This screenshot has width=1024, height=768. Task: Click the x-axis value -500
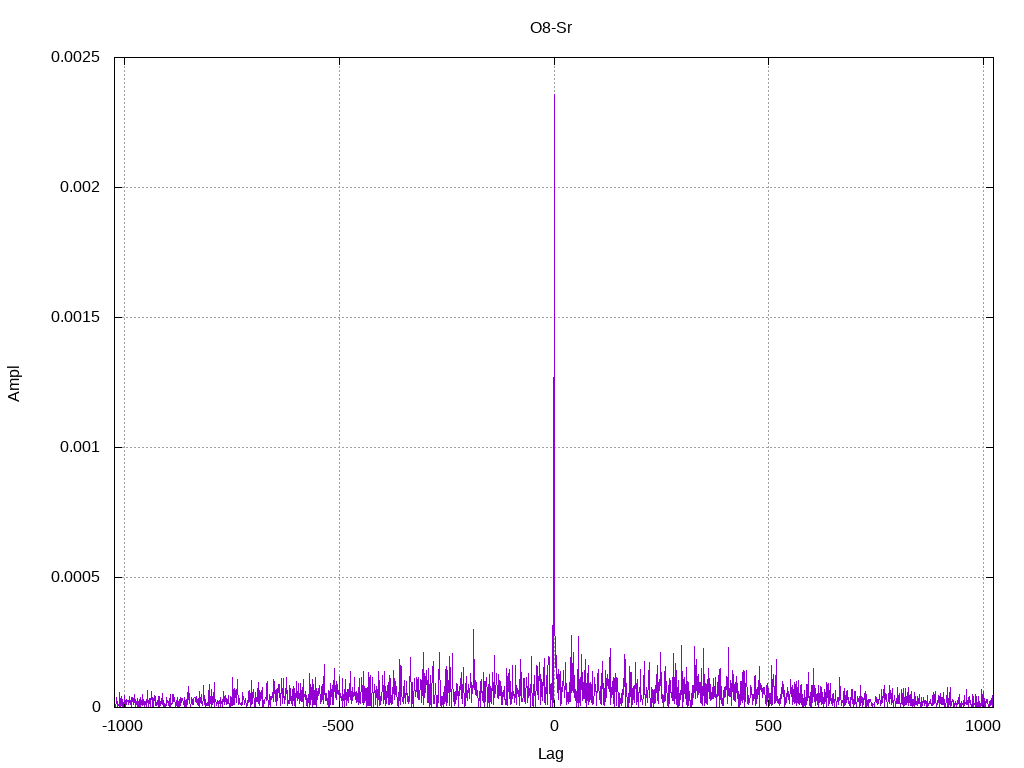338,726
